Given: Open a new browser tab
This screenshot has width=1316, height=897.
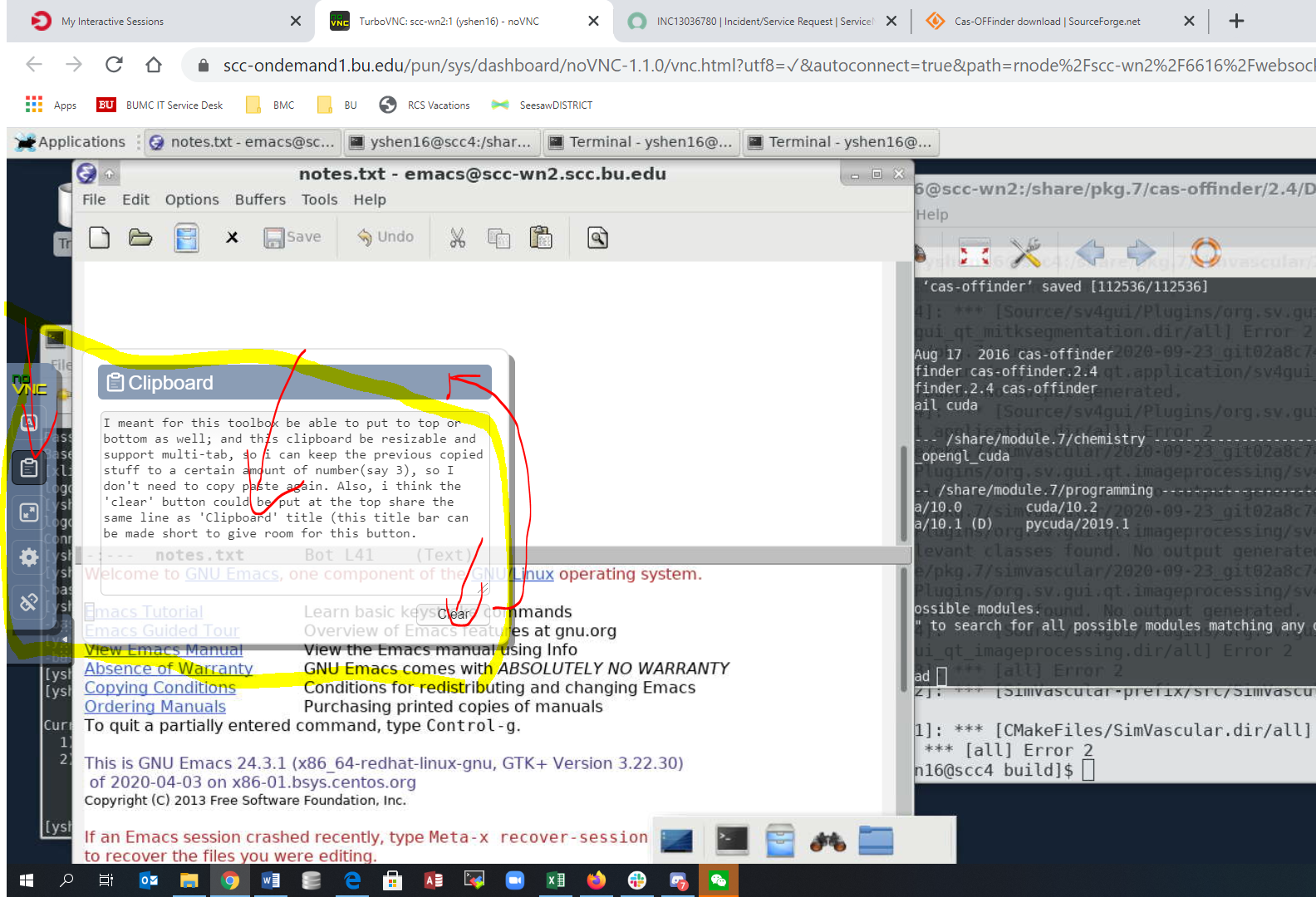Looking at the screenshot, I should click(x=1236, y=21).
